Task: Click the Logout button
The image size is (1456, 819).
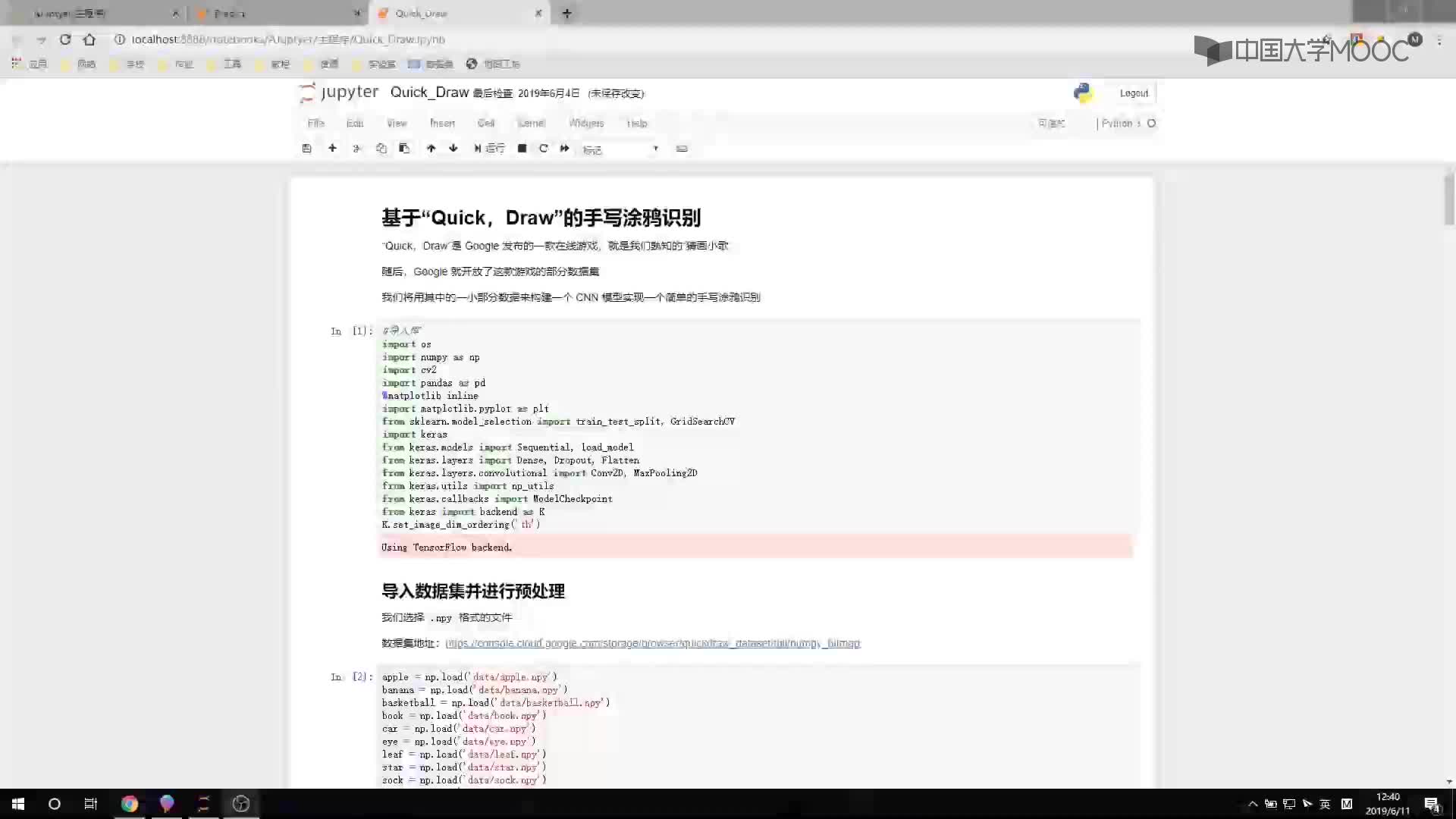Action: pos(1134,93)
